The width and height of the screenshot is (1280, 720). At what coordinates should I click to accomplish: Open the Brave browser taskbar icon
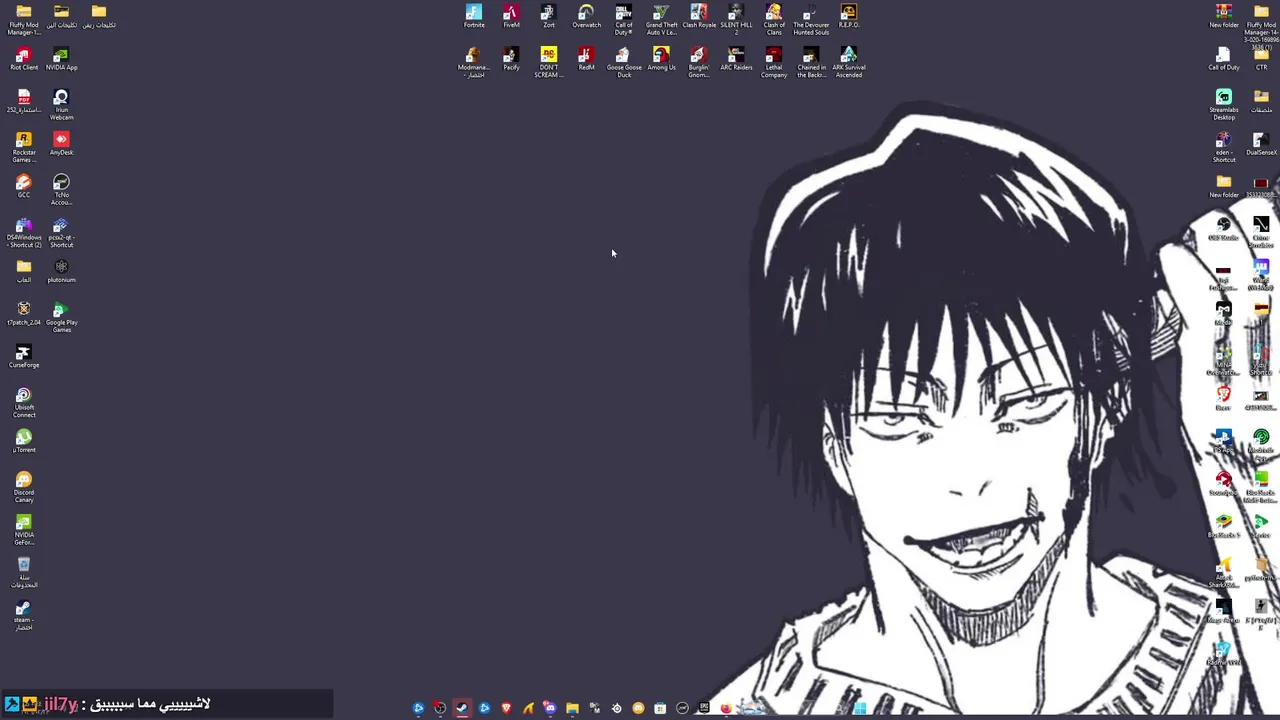click(507, 708)
